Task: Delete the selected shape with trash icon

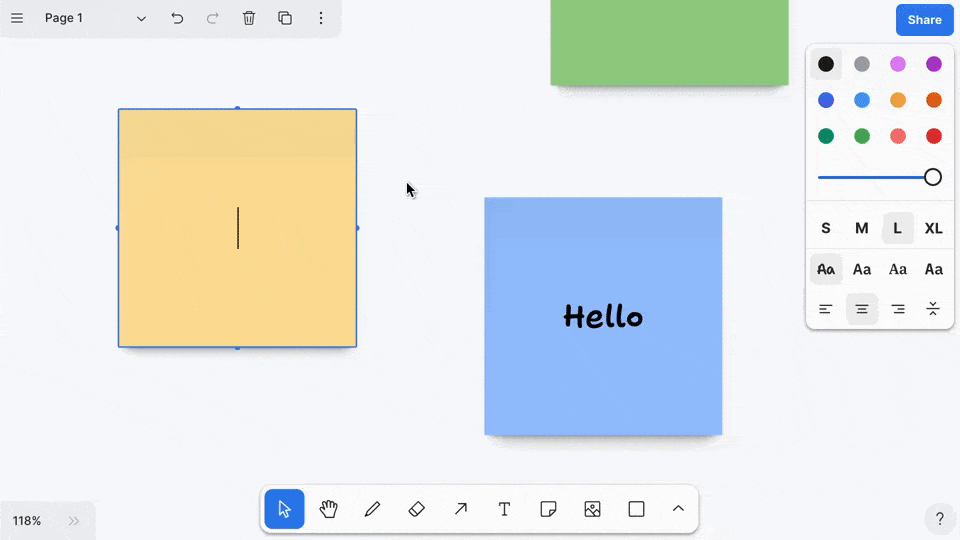Action: click(x=249, y=18)
